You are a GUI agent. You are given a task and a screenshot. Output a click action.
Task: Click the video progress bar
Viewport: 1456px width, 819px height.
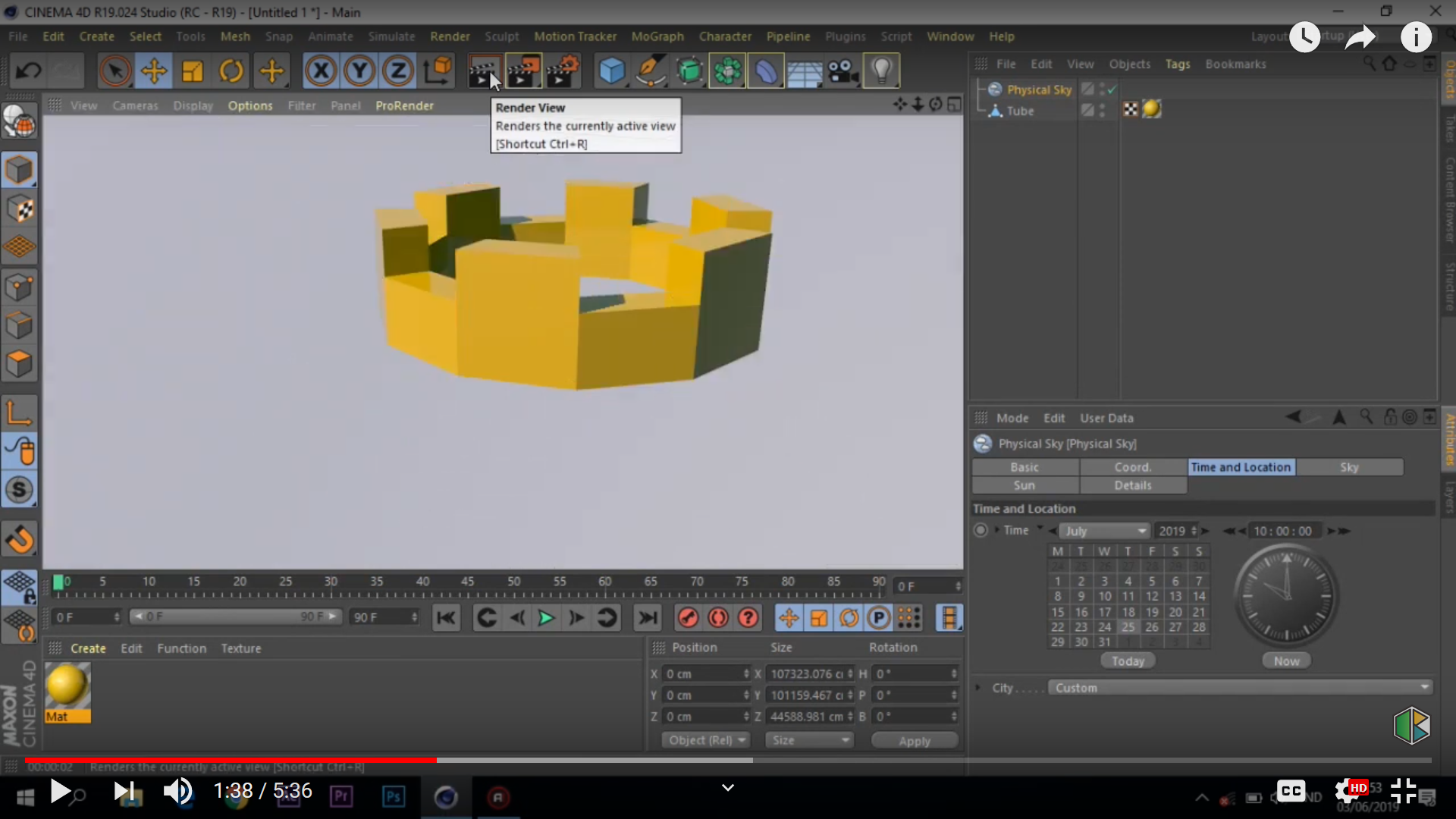point(728,760)
